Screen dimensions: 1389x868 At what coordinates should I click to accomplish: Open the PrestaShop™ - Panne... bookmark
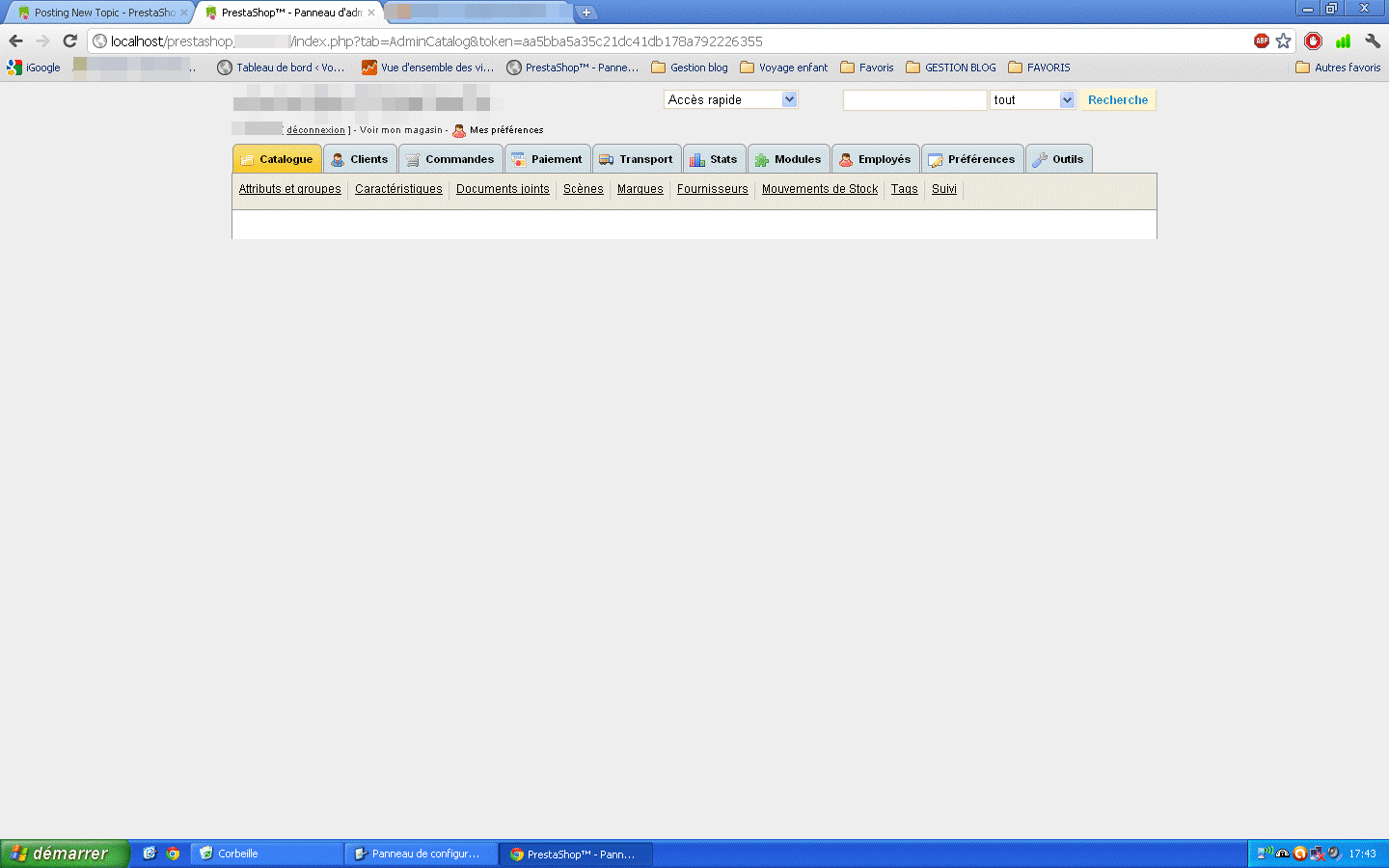(x=573, y=68)
